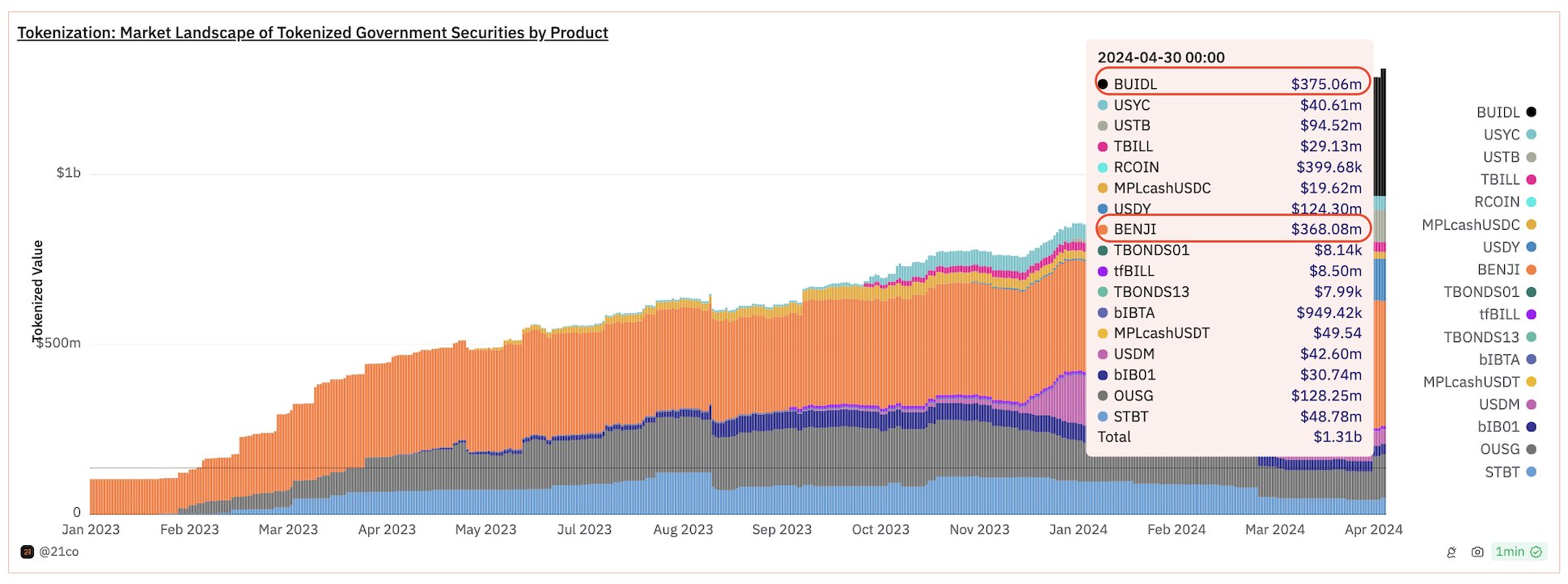Open the Tokenization chart title link
This screenshot has width=1568, height=584.
(x=312, y=33)
